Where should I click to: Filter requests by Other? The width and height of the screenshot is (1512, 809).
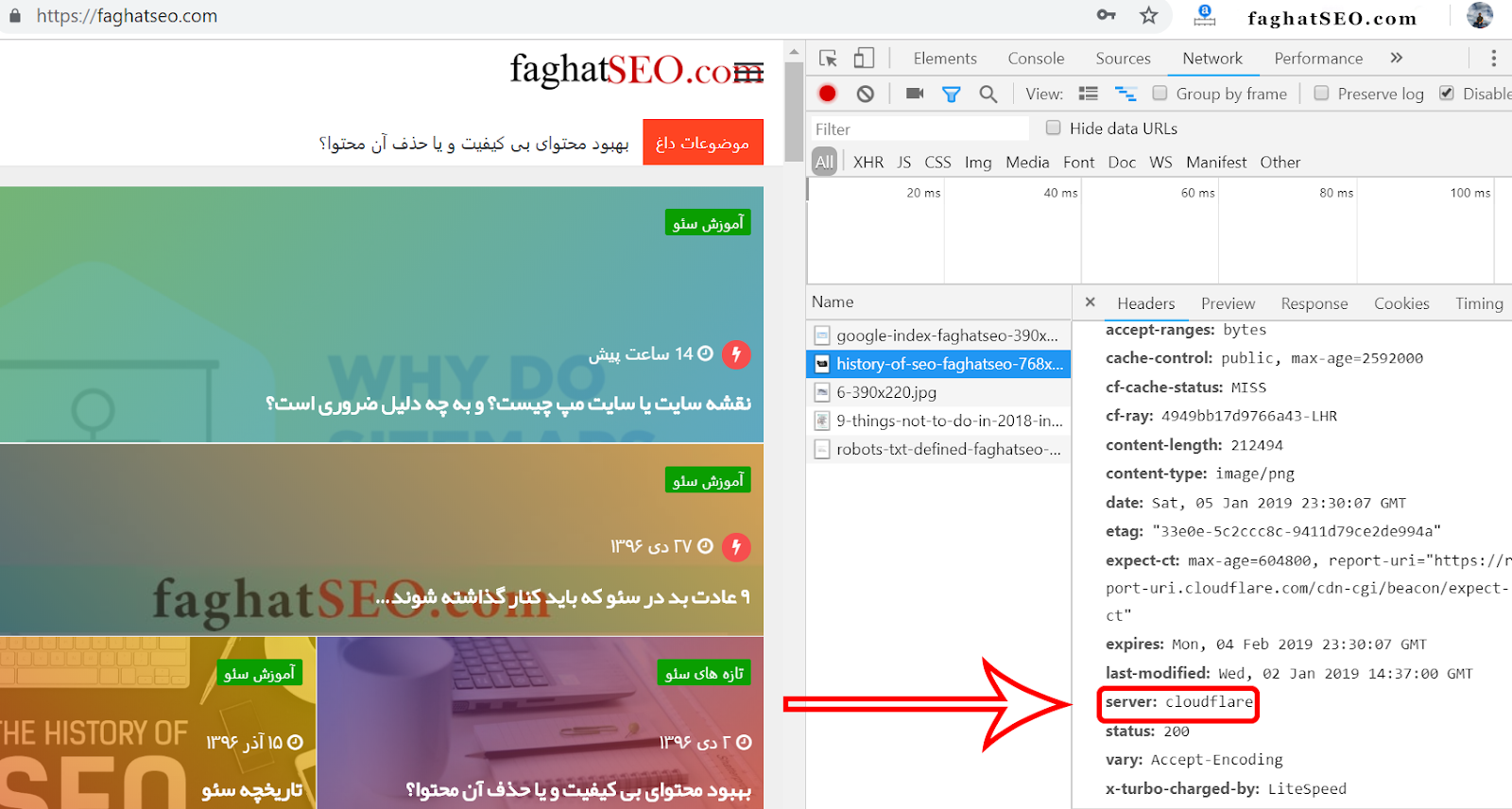(1280, 163)
